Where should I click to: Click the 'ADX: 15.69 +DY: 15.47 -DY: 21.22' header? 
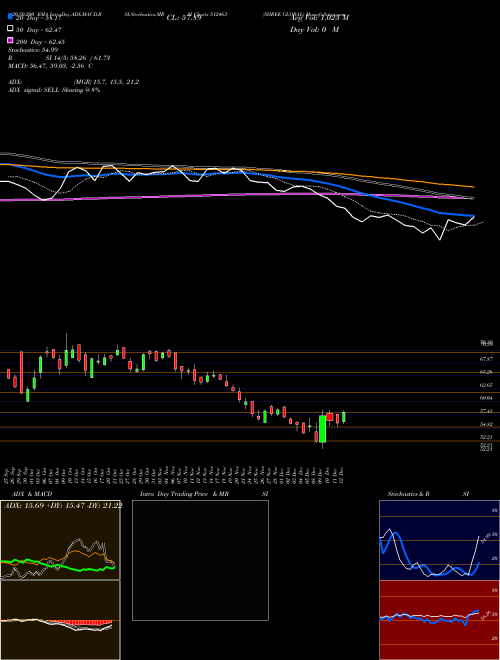(x=63, y=505)
